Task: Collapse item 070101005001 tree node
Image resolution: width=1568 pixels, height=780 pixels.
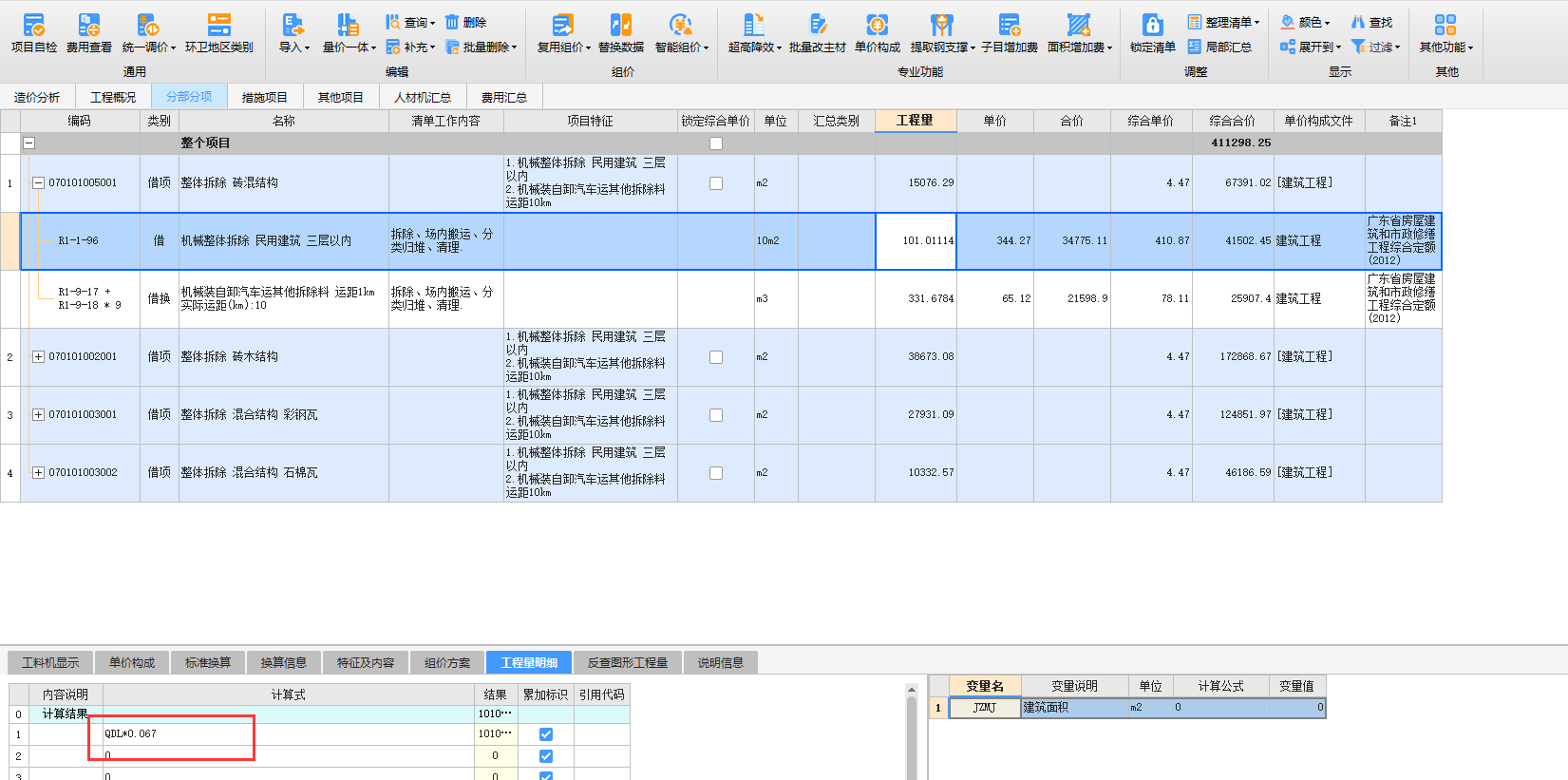Action: [x=39, y=183]
